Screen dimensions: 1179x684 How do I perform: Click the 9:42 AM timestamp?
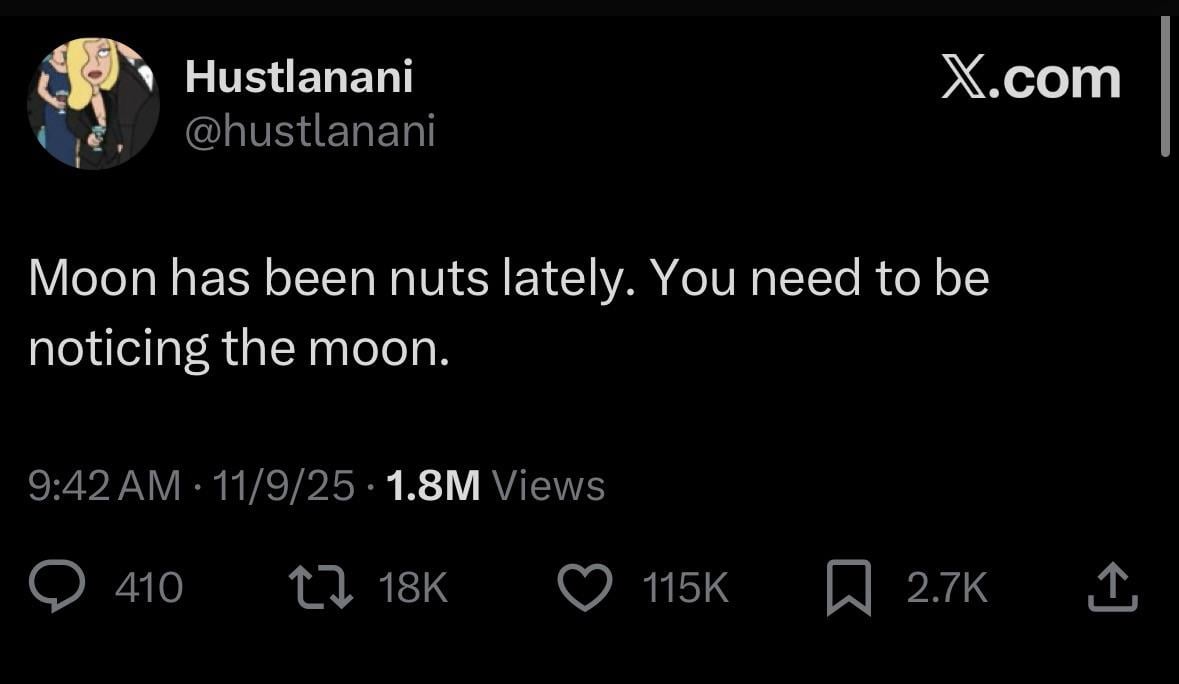pyautogui.click(x=105, y=486)
